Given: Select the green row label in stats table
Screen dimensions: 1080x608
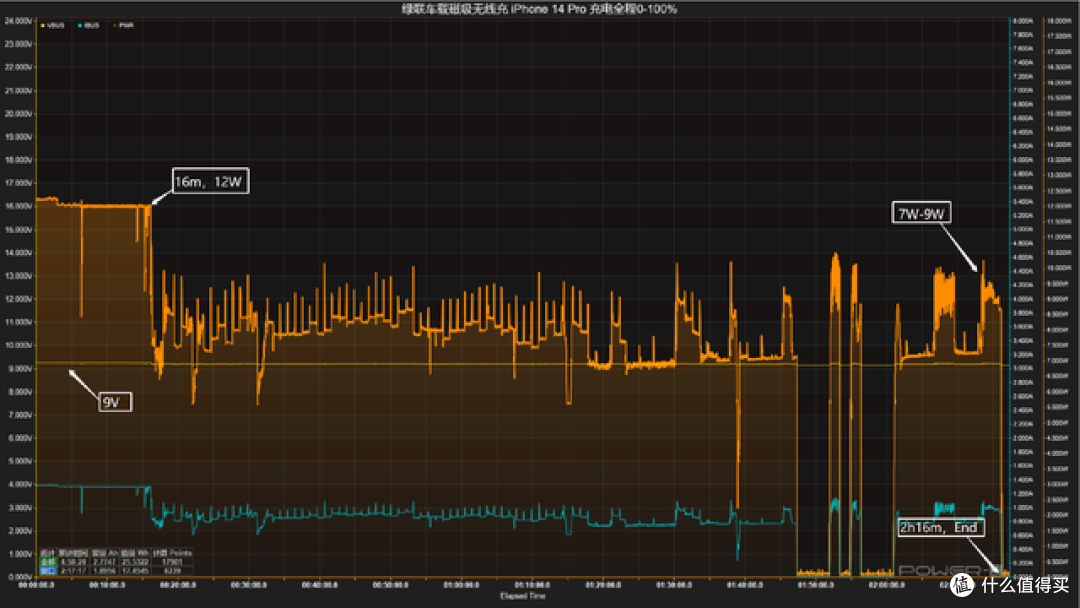Looking at the screenshot, I should [x=47, y=562].
